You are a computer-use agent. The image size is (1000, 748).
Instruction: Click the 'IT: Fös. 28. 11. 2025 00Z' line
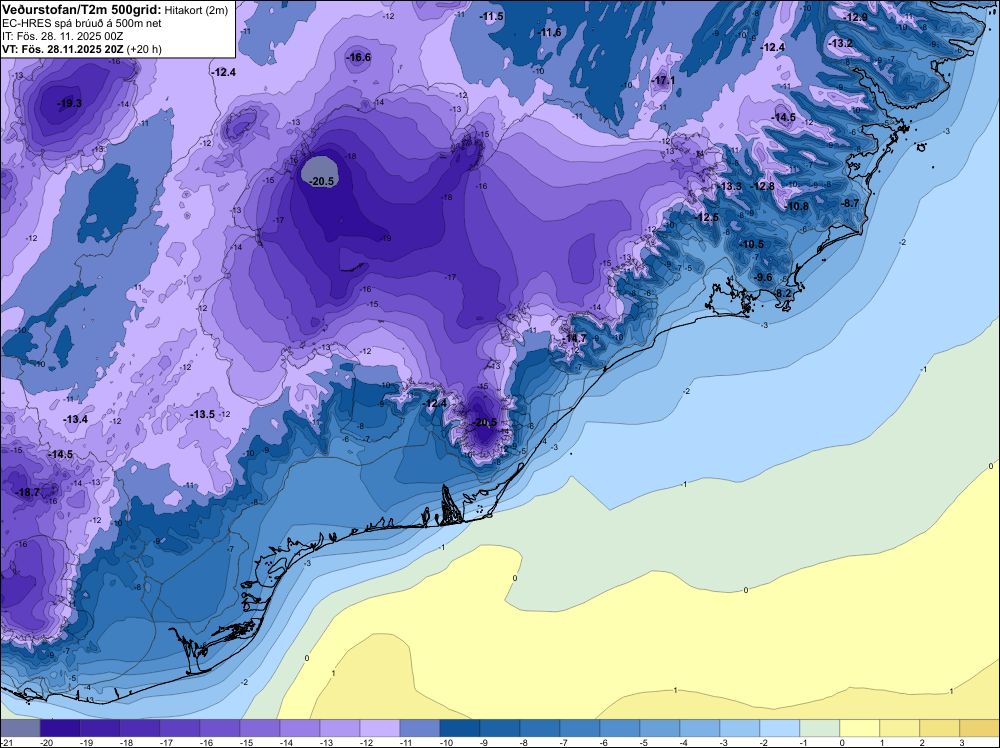61,36
